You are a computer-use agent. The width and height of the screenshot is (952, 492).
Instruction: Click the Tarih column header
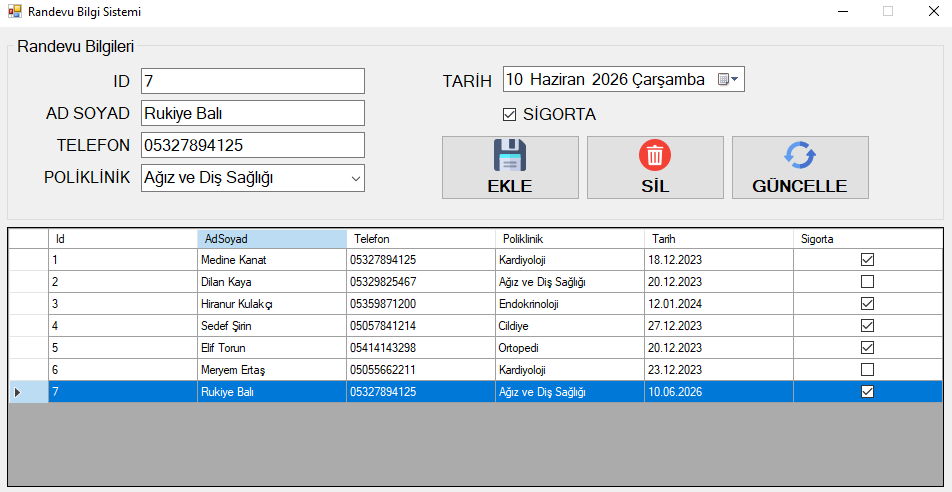tap(718, 239)
